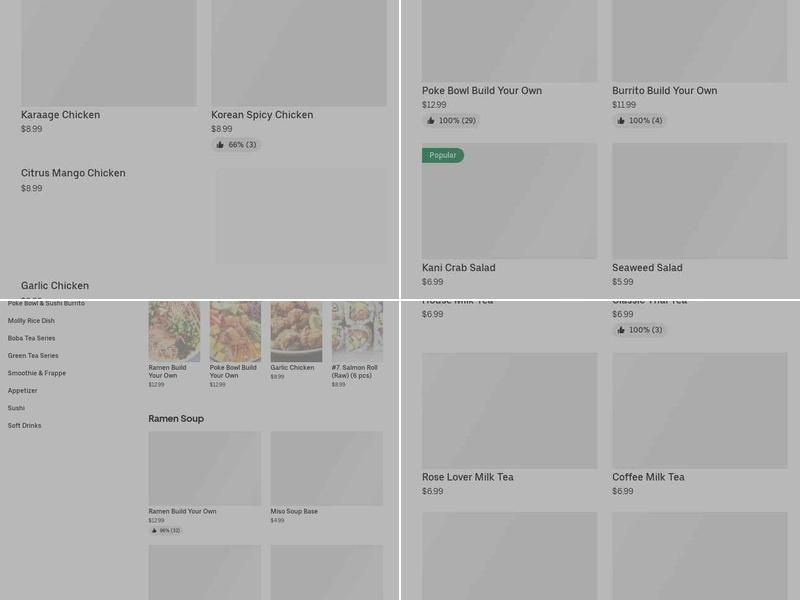This screenshot has width=800, height=600.
Task: Click the green Popular badge on Kani Crab Salad
Action: (442, 155)
